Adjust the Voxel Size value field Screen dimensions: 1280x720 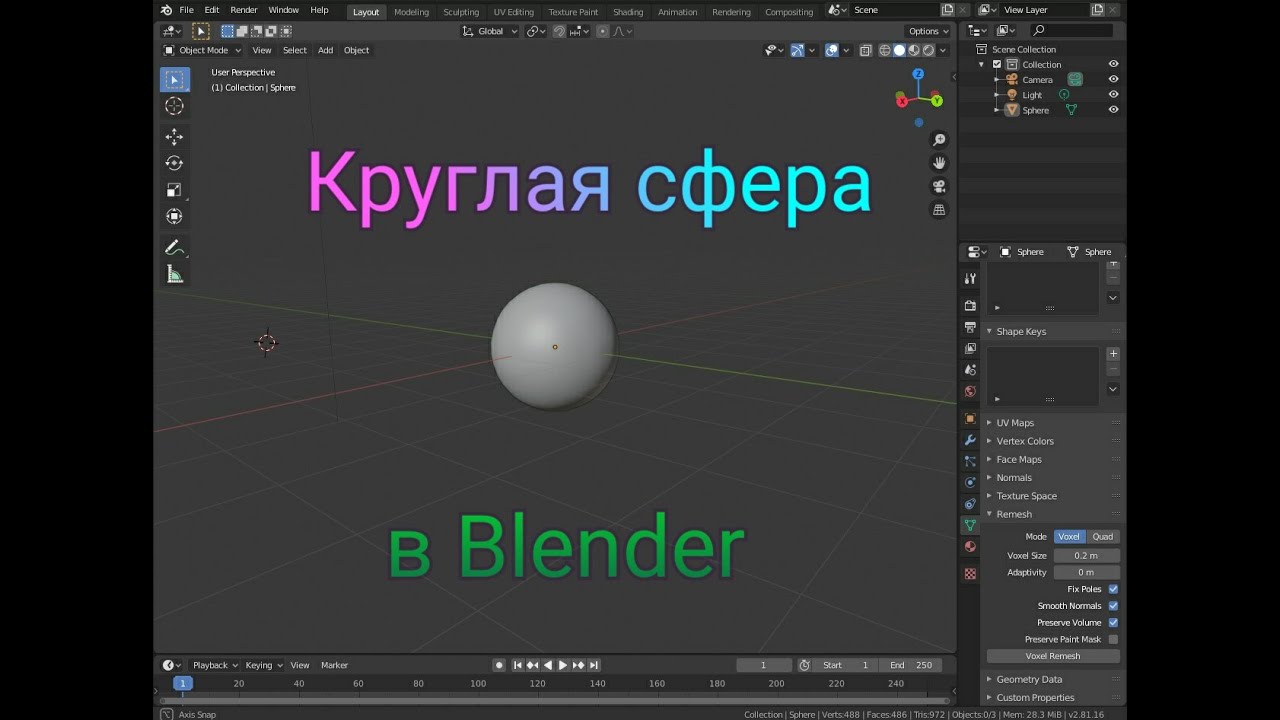coord(1086,555)
